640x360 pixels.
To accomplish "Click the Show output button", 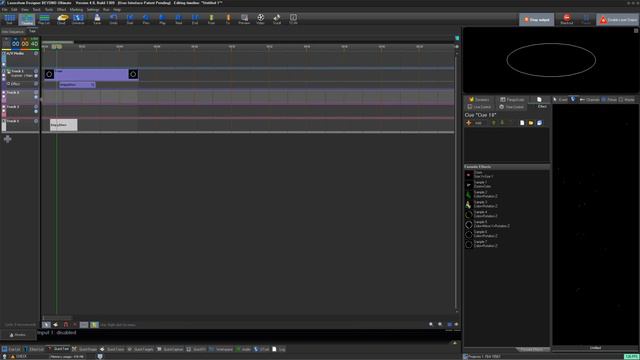I will (536, 20).
